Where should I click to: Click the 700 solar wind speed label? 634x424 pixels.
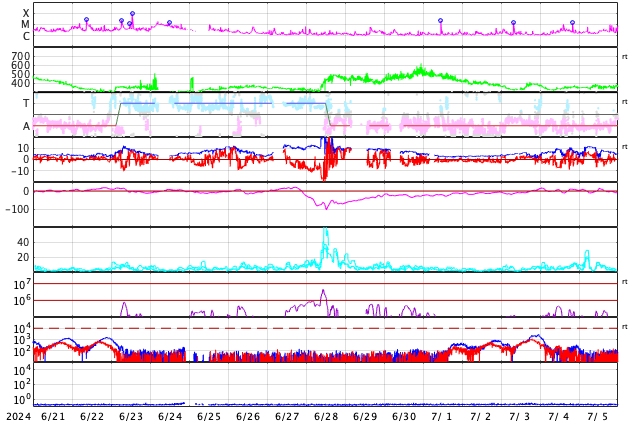(x=21, y=56)
